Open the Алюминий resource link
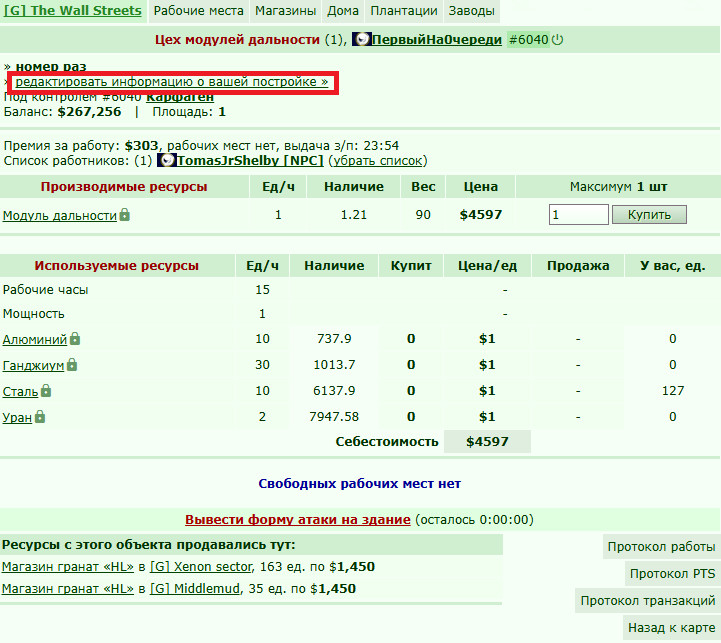 point(35,339)
